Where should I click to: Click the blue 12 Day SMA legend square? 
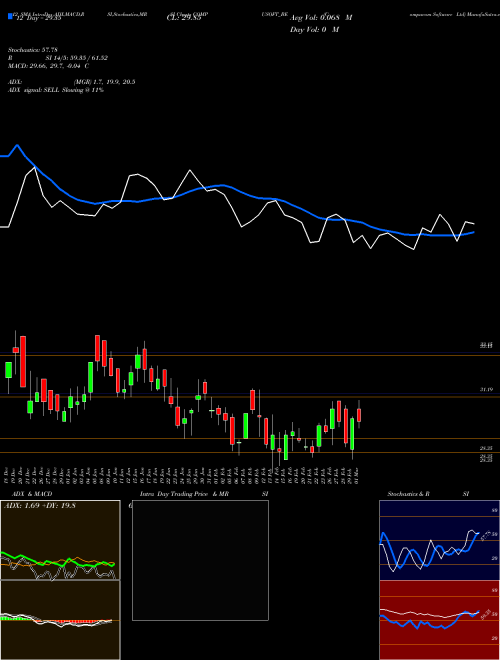tap(10, 16)
